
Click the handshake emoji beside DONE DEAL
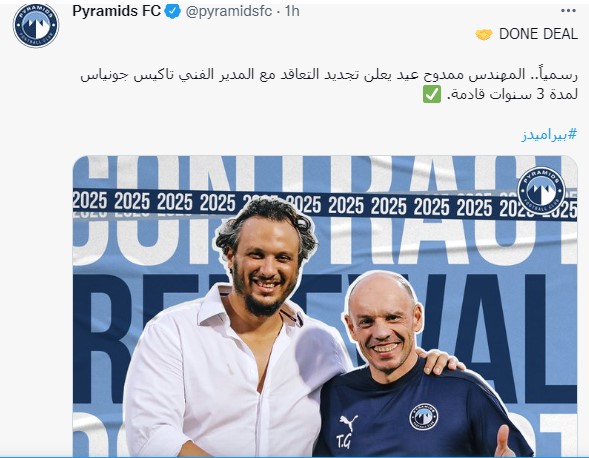[x=484, y=35]
